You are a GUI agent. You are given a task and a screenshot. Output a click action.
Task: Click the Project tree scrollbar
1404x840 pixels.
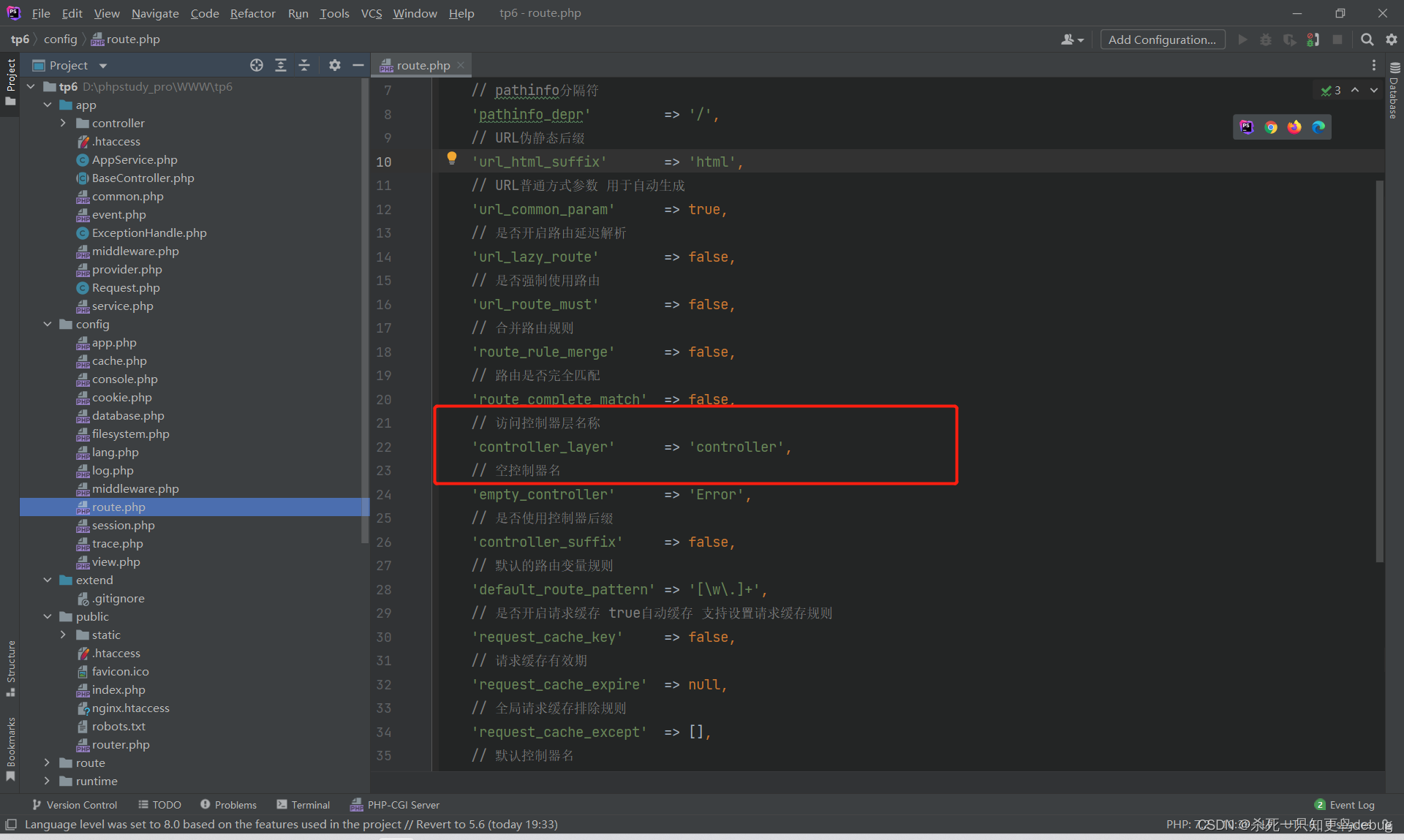(x=365, y=310)
